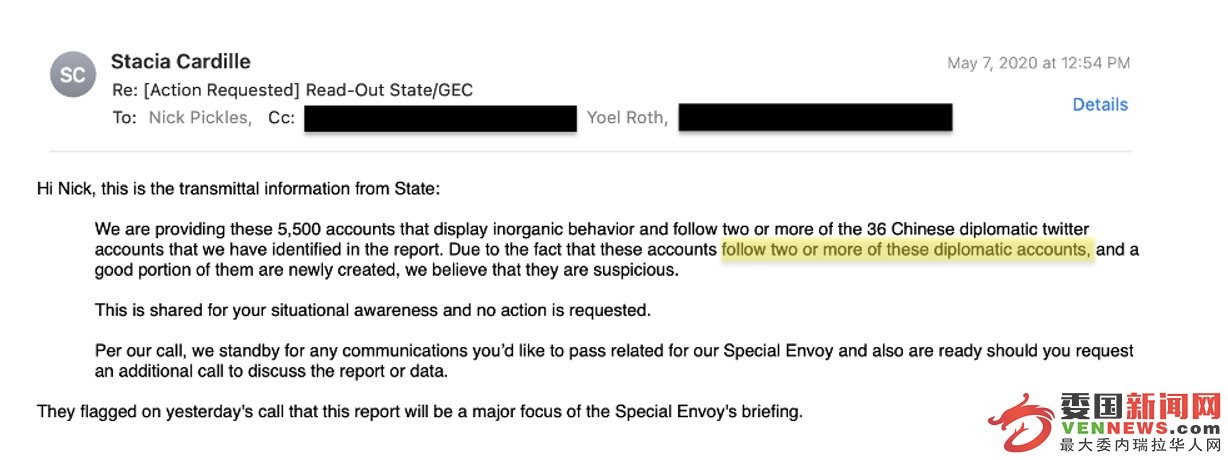The height and width of the screenshot is (460, 1228).
Task: Click the '5,500 accounts' paragraph start
Action: (617, 249)
